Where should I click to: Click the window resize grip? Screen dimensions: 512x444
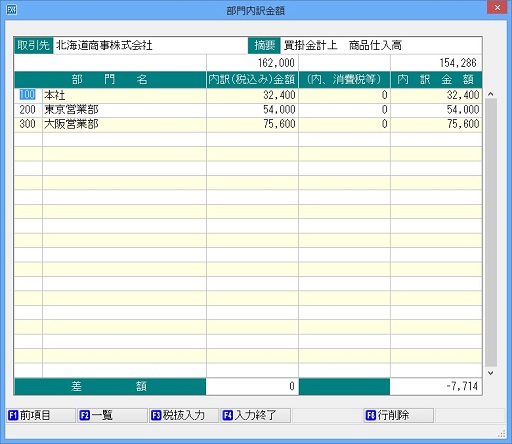coord(502,433)
